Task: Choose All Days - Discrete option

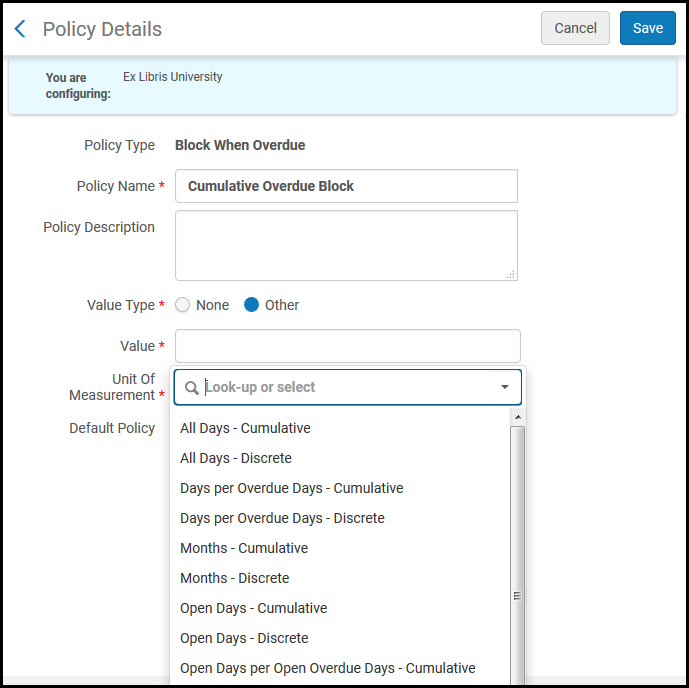Action: point(236,458)
